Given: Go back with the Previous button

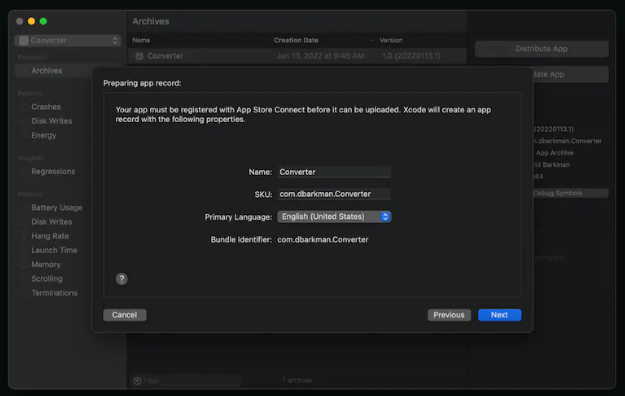Looking at the screenshot, I should (449, 315).
